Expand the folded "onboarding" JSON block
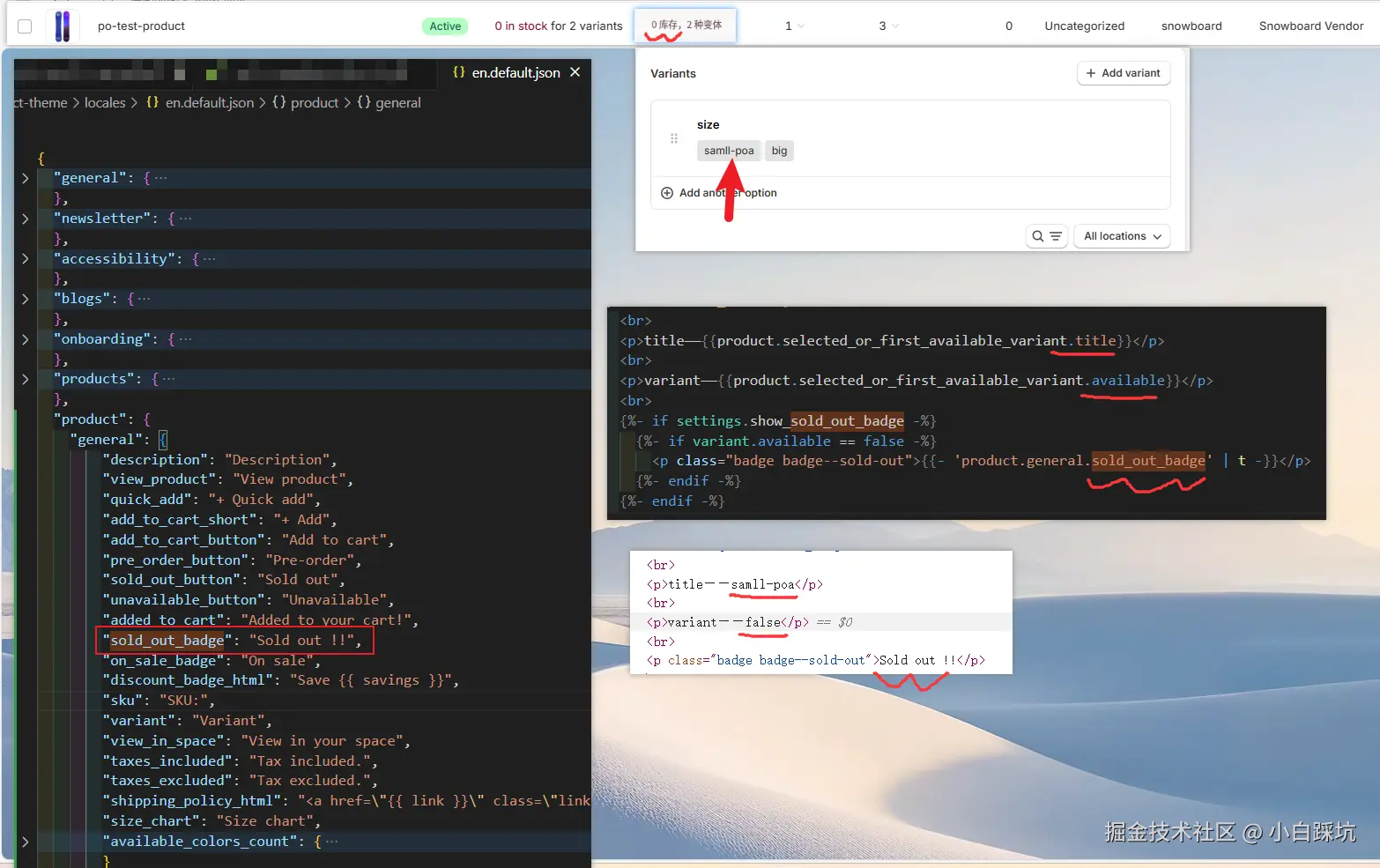The image size is (1380, 868). coord(25,339)
